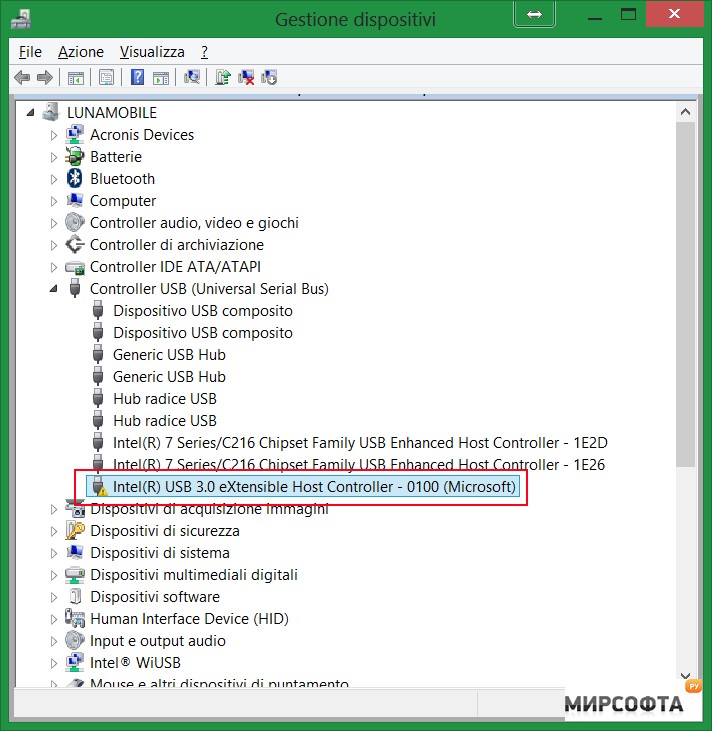Screen dimensions: 712x731
Task: Show console tree toolbar icon
Action: click(x=76, y=77)
